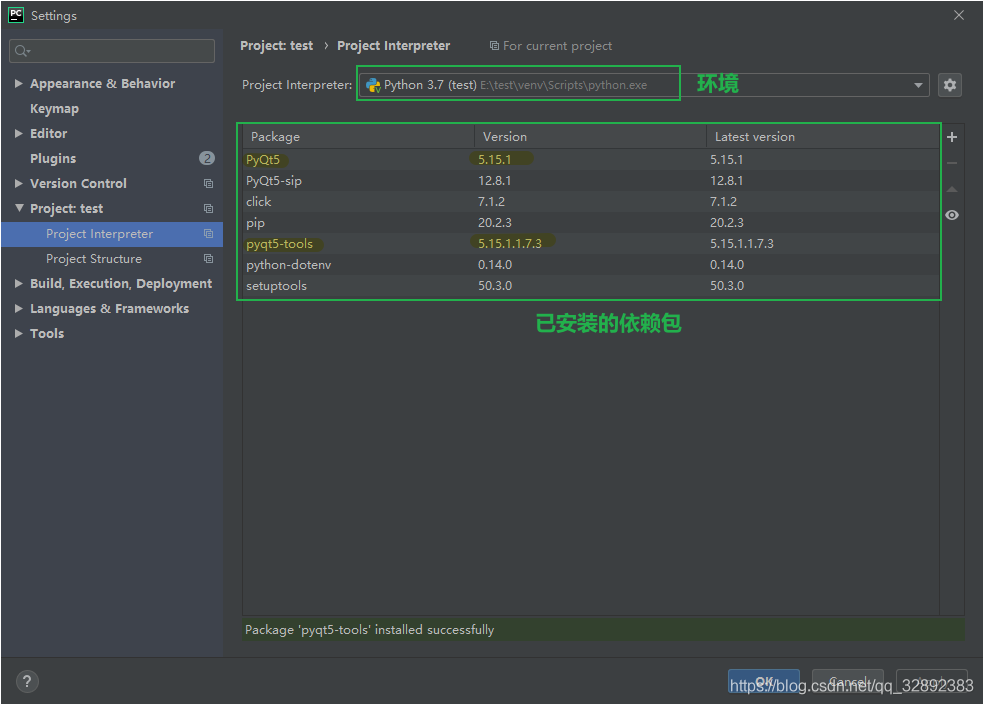Click the help question mark icon
This screenshot has height=705, width=984.
27,681
